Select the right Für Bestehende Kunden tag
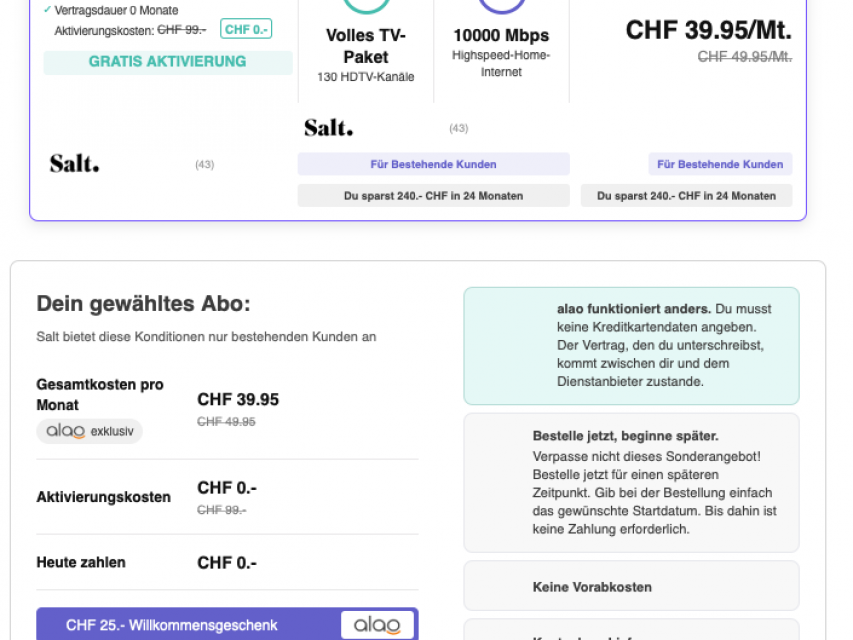Screen dimensions: 853x640 point(720,164)
